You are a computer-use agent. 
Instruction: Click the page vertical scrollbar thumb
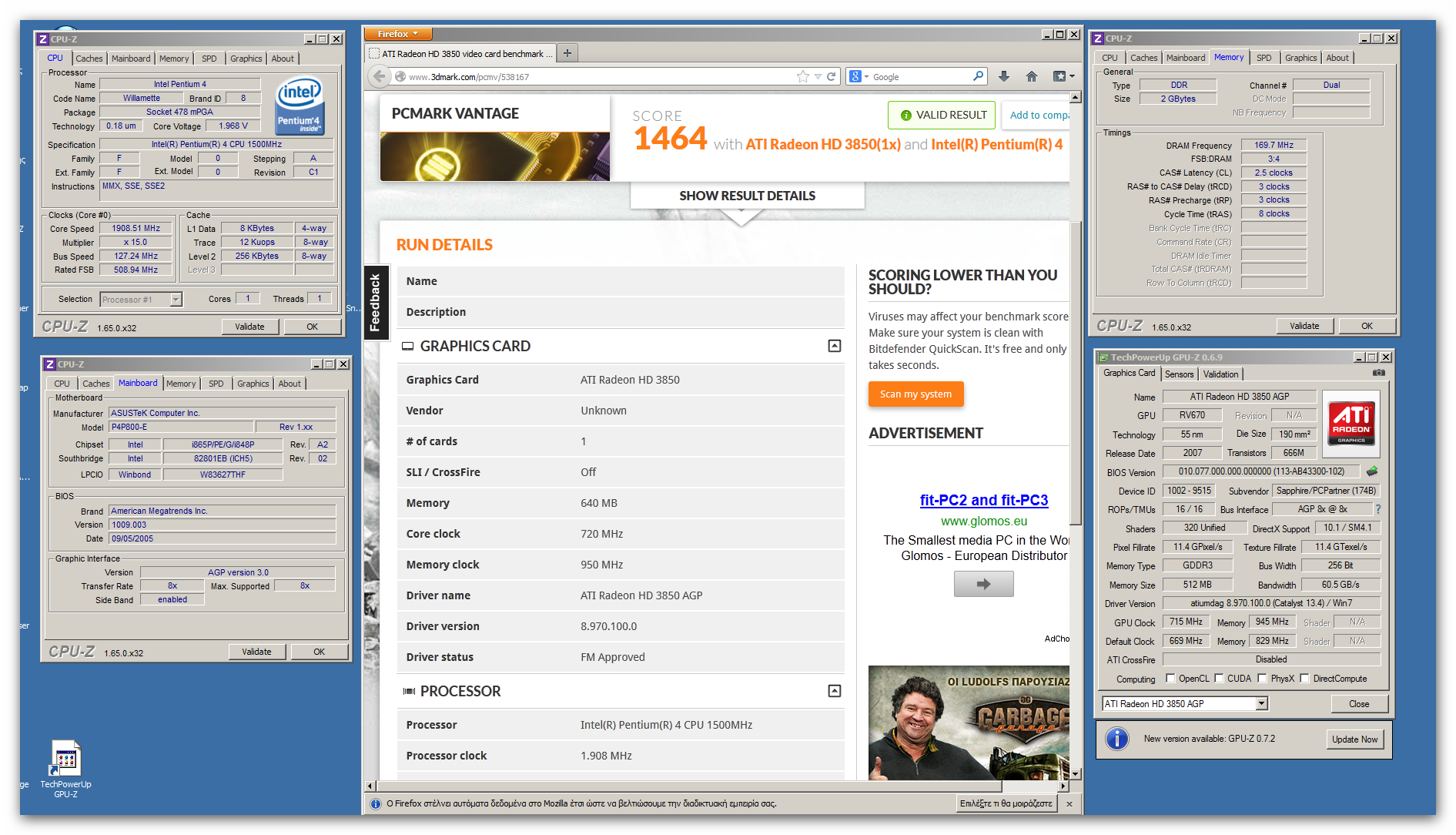tap(1076, 372)
